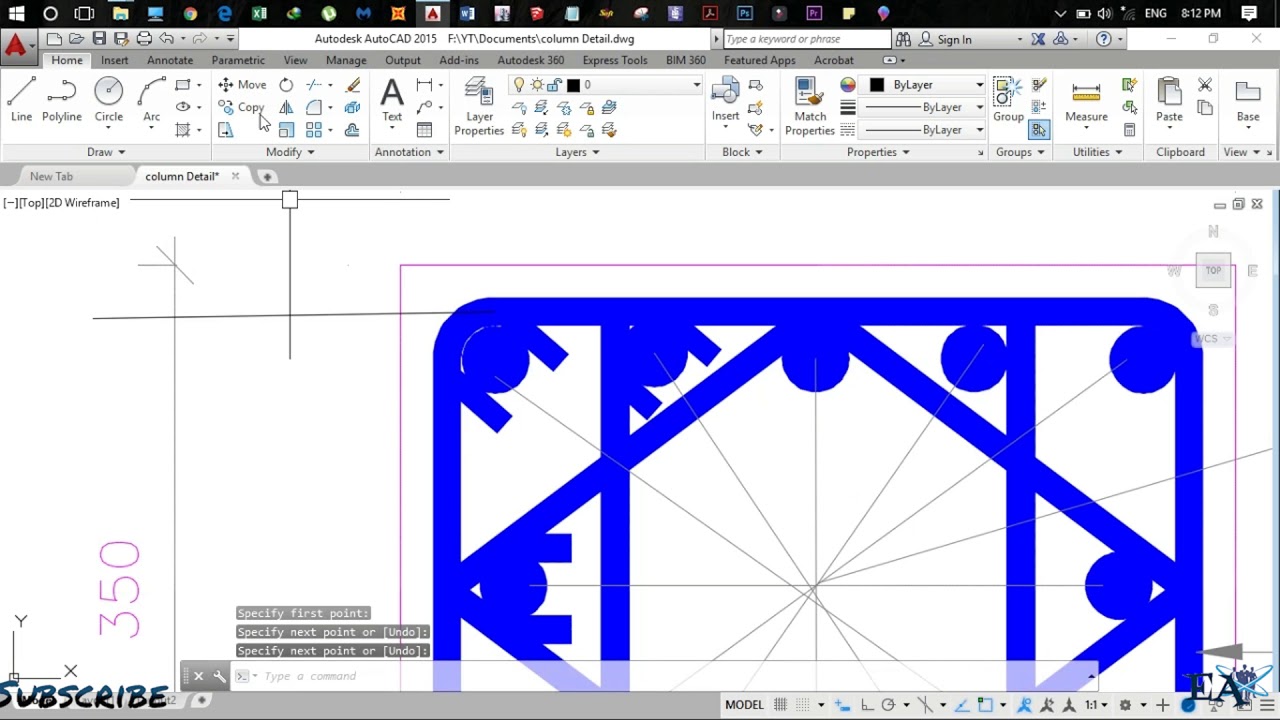The height and width of the screenshot is (720, 1280).
Task: Expand the Draw panel
Action: point(106,152)
